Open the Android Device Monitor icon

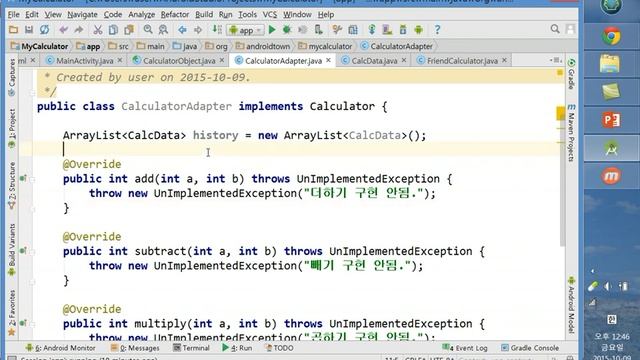[418, 30]
